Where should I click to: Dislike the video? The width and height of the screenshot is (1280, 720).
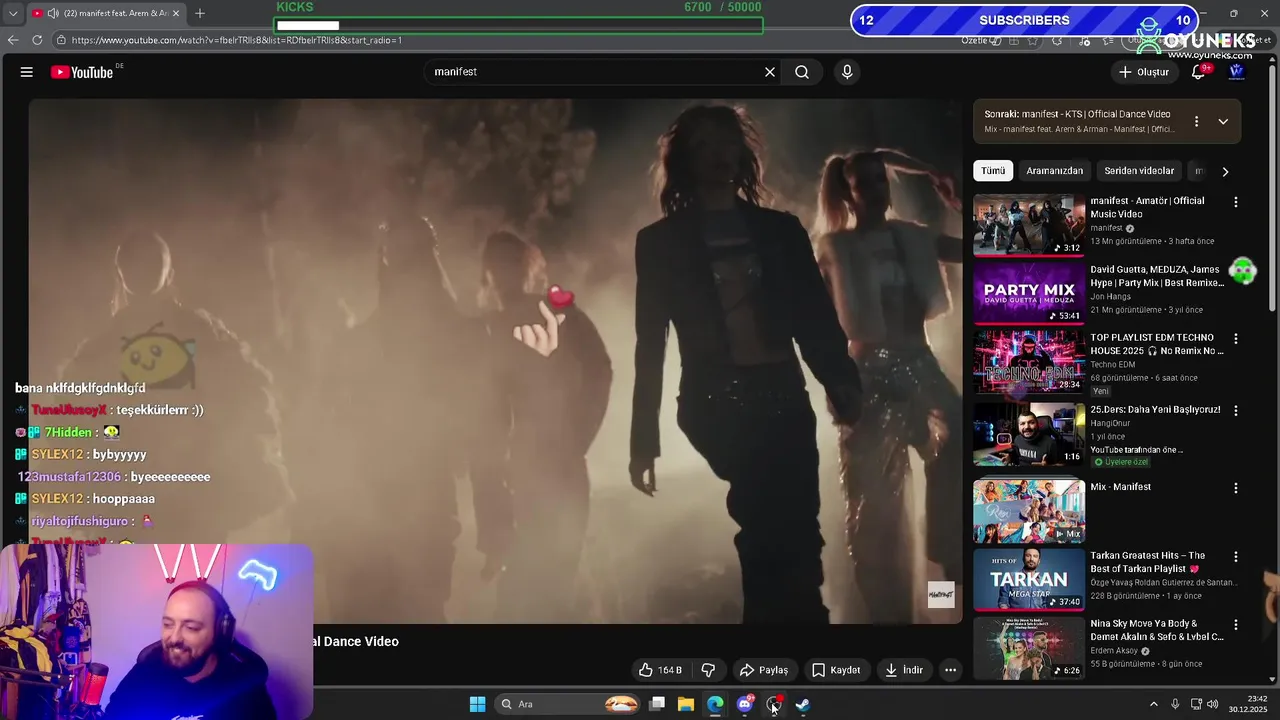708,670
